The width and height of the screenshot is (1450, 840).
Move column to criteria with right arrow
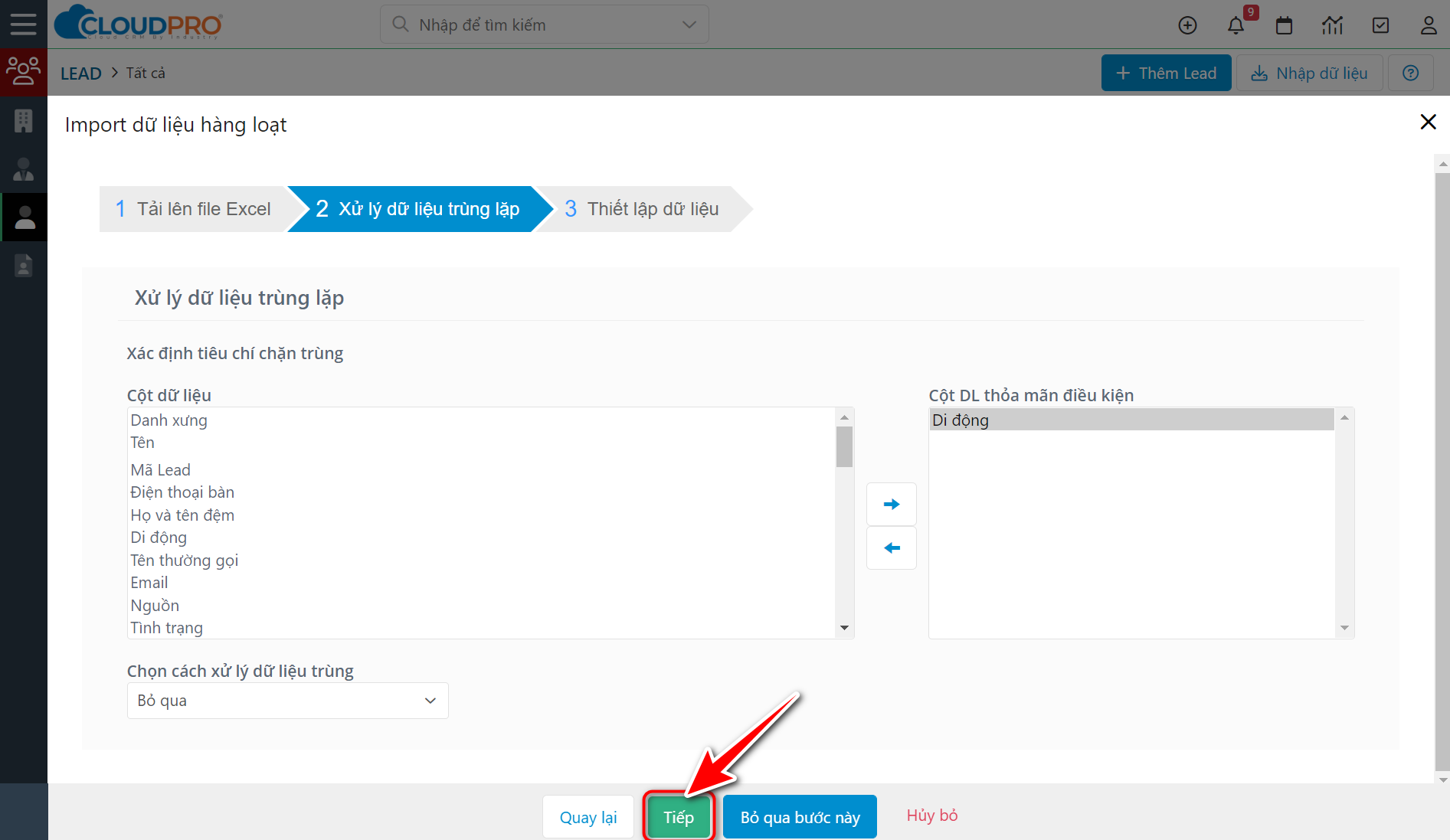(892, 504)
